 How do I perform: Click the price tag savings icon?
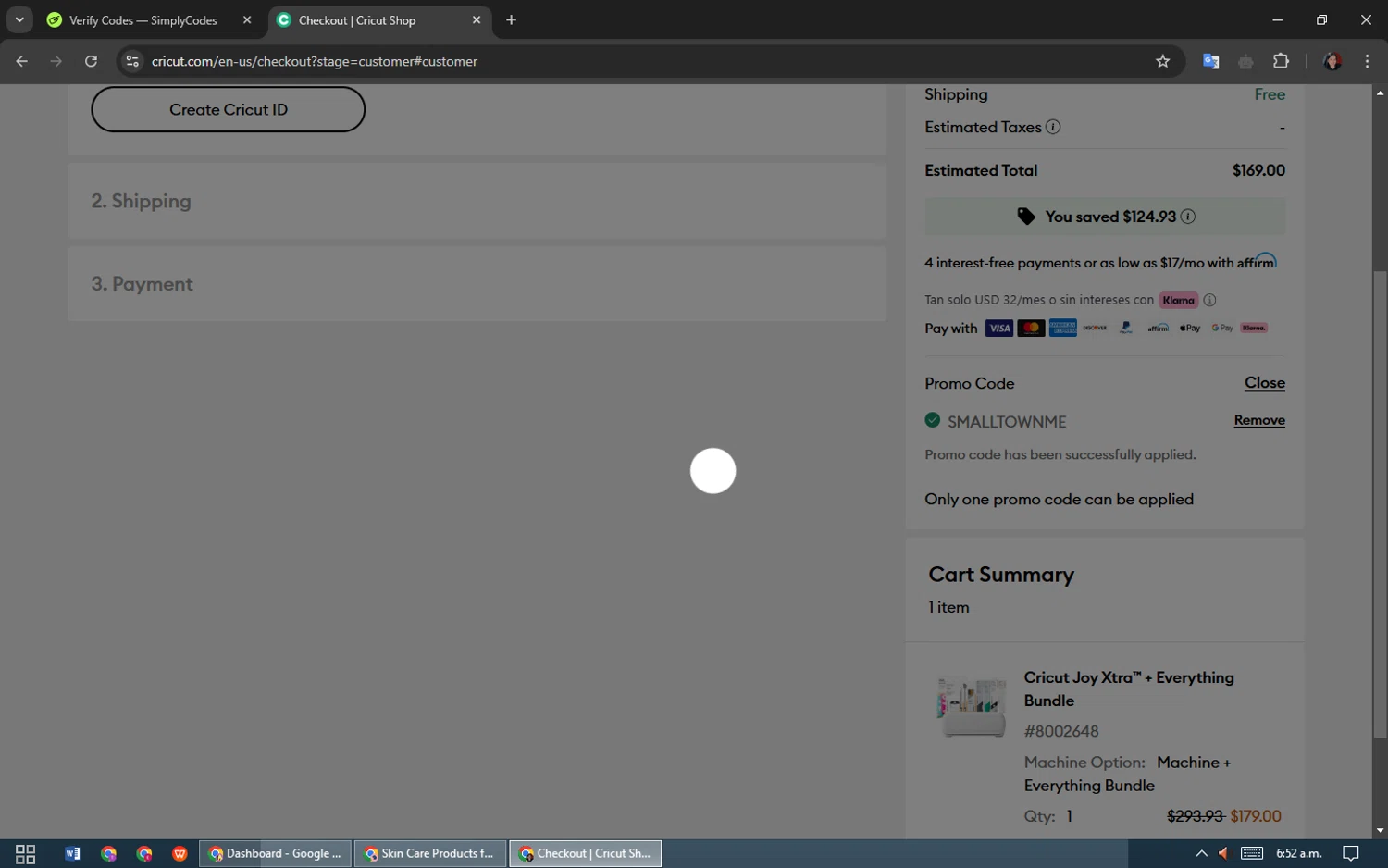coord(1026,217)
